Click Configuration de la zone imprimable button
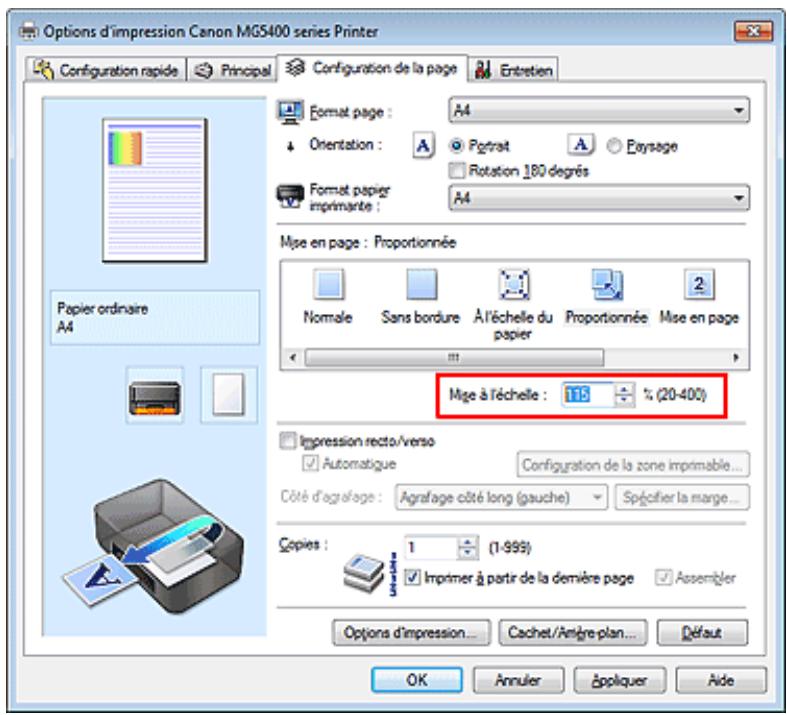The height and width of the screenshot is (715, 787). tap(633, 465)
